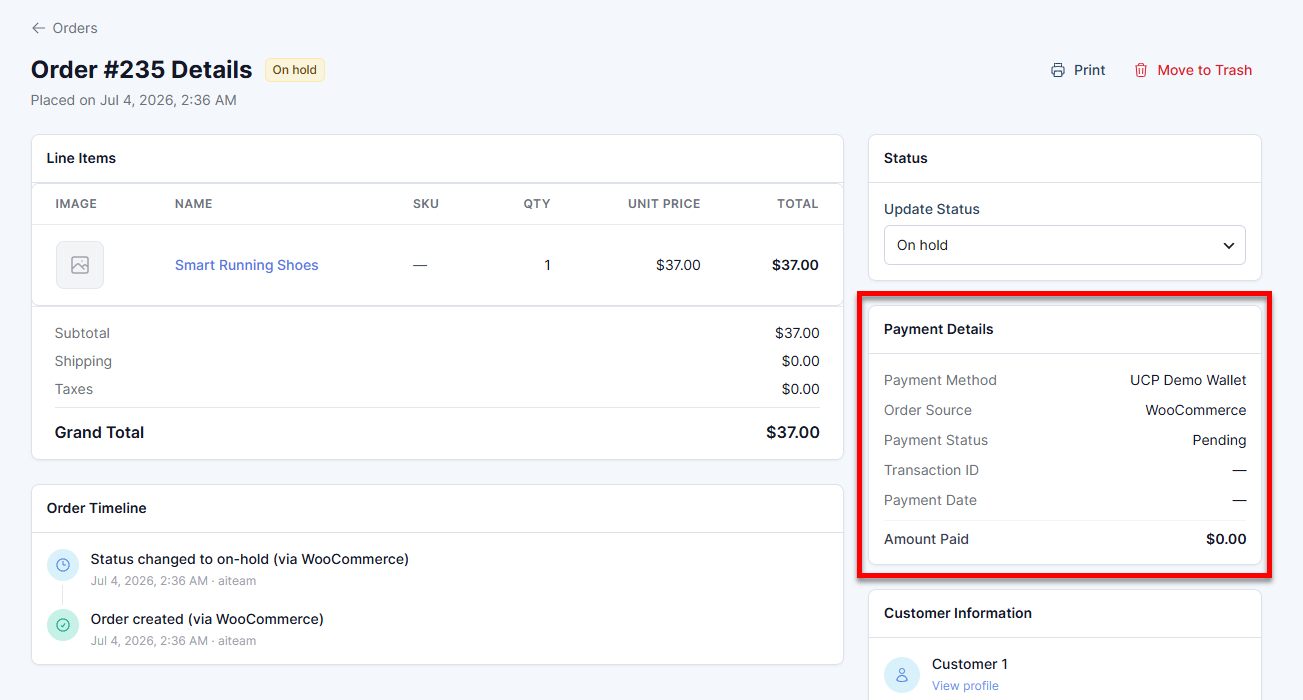Click the IMAGE column header
Screen dimensions: 1303x700
76,203
